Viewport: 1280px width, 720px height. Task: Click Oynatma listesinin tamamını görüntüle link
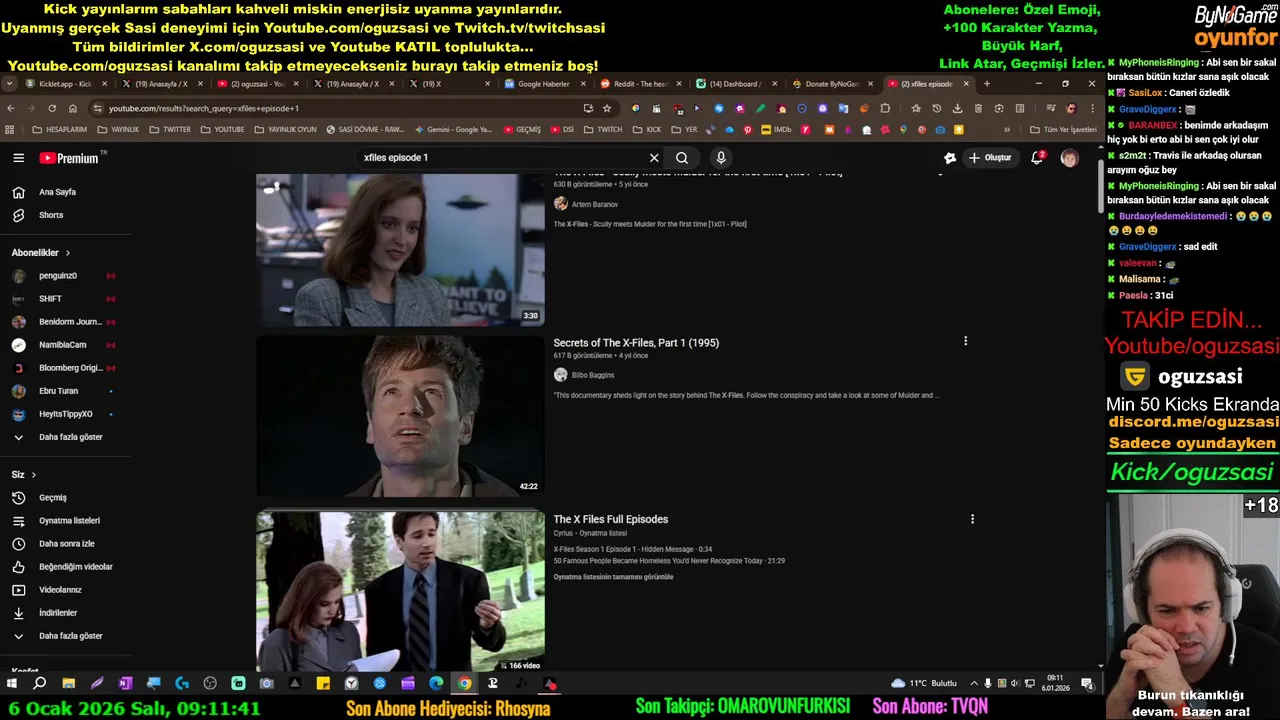613,577
